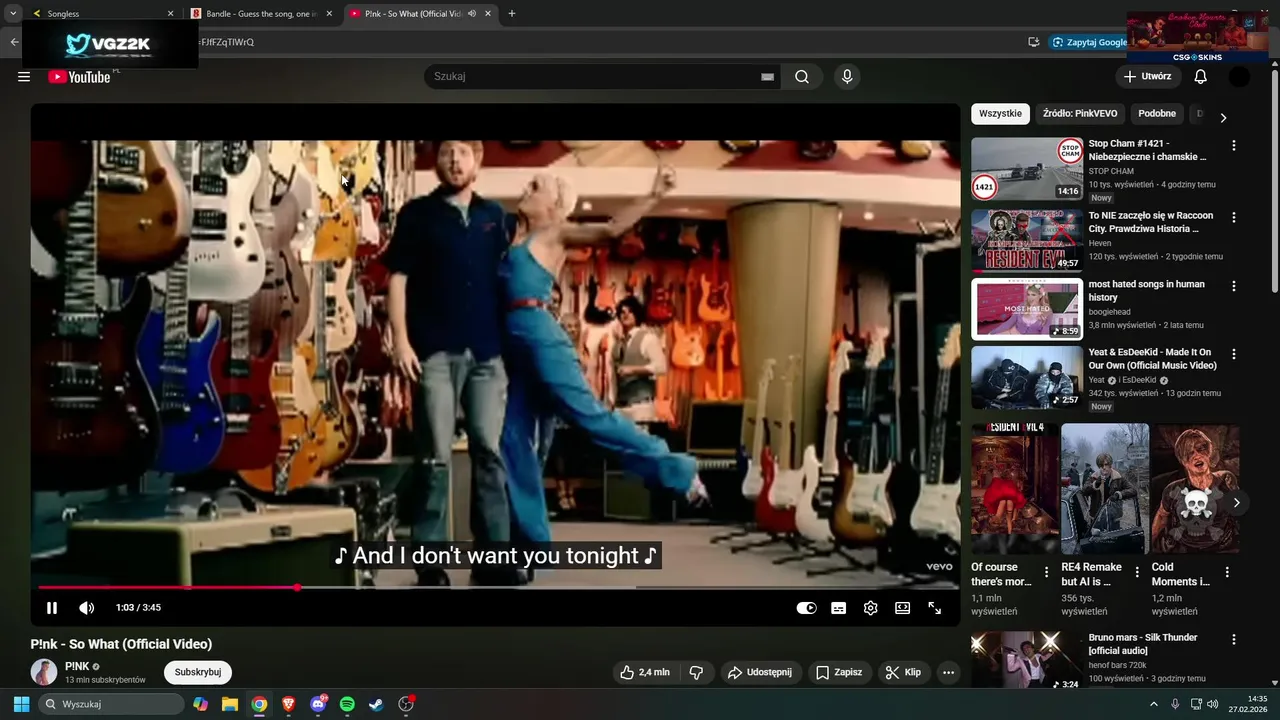Viewport: 1280px width, 720px height.
Task: Close the Songless tab
Action: tap(170, 14)
